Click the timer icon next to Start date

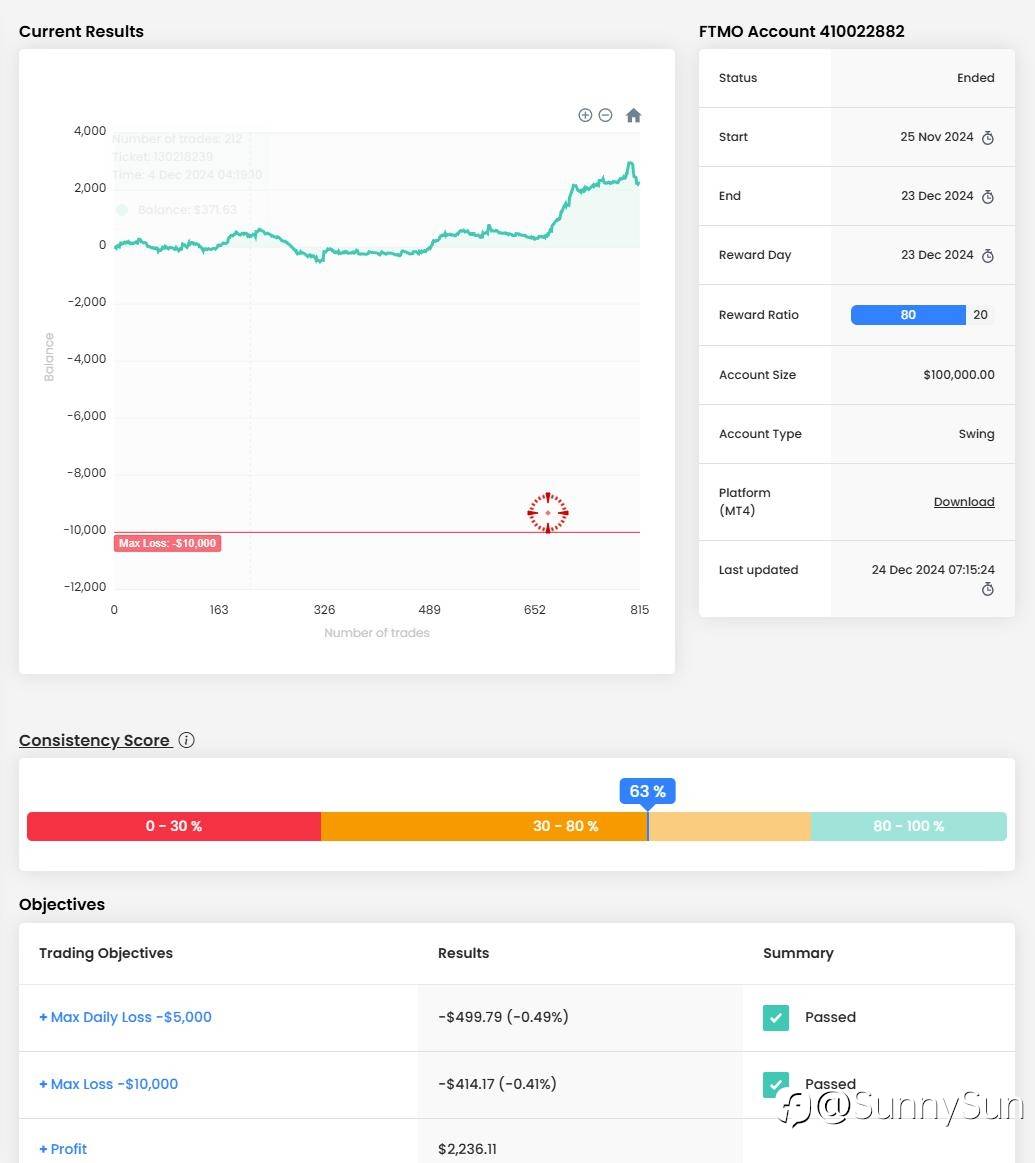click(x=988, y=137)
